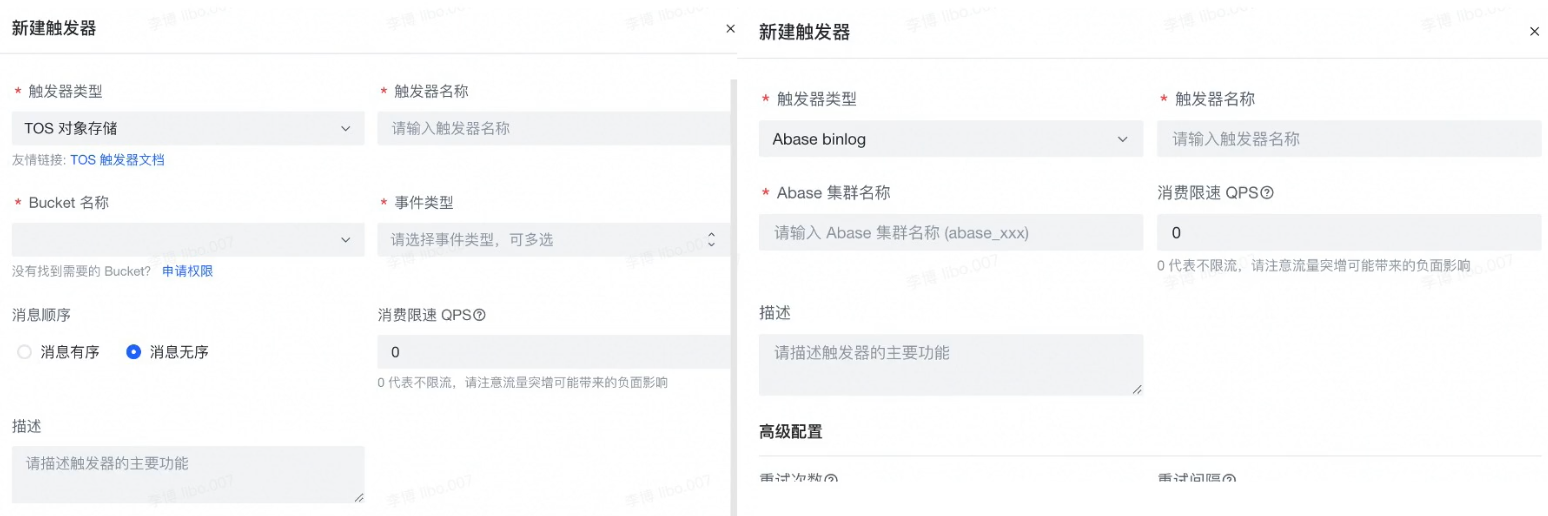This screenshot has height=516, width=1548.
Task: Select the 消息有序 radio button
Action: pos(25,352)
